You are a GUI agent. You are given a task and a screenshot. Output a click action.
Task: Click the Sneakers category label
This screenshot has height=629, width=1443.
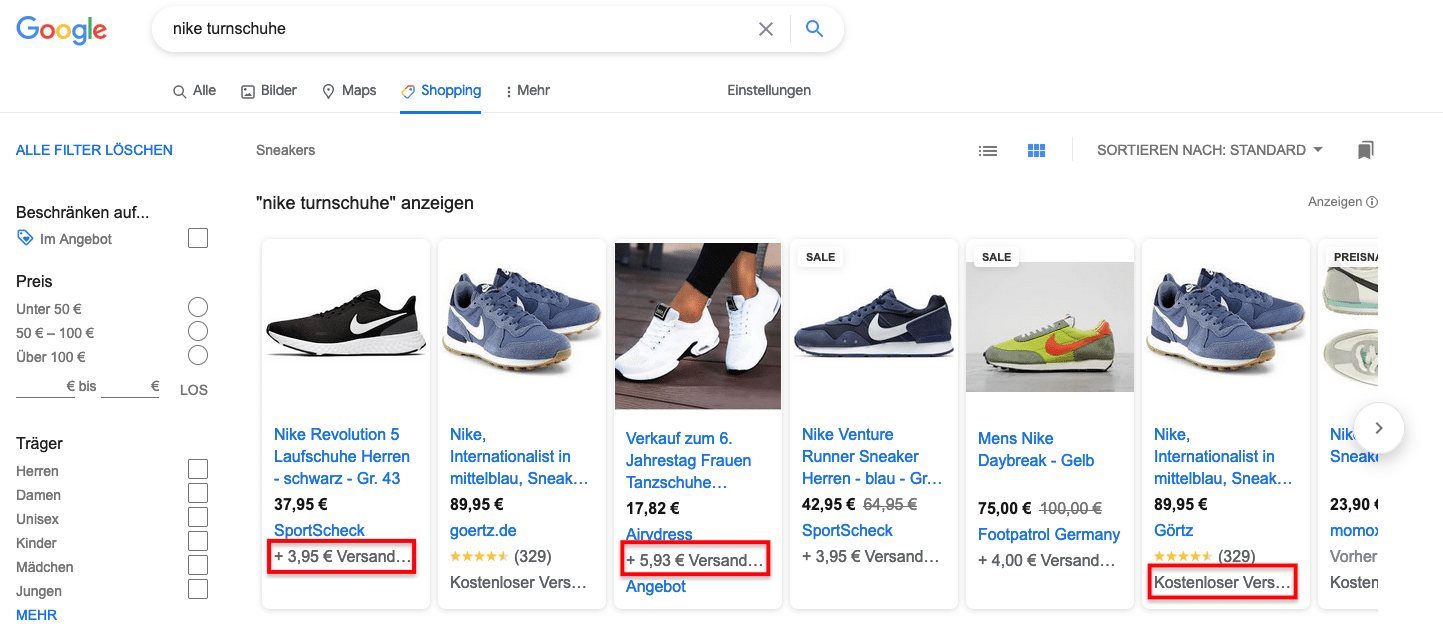click(285, 150)
